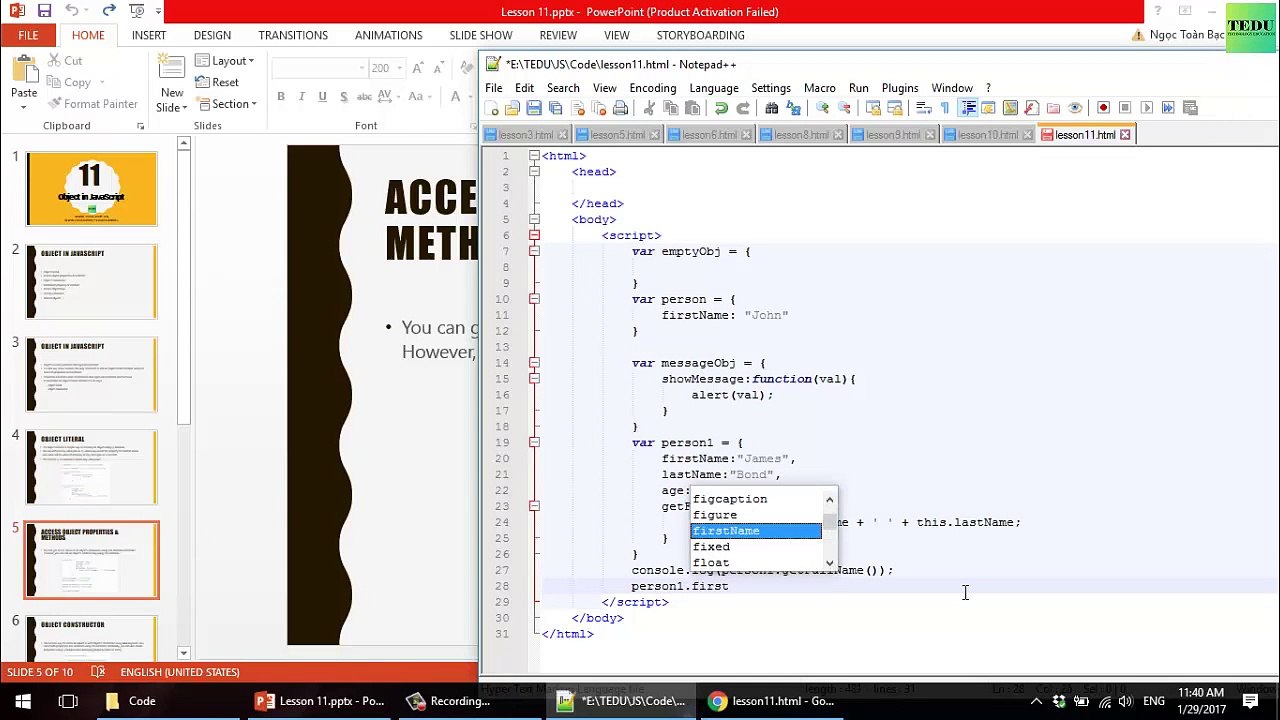
Task: Open the Code folder on taskbar
Action: 130,701
